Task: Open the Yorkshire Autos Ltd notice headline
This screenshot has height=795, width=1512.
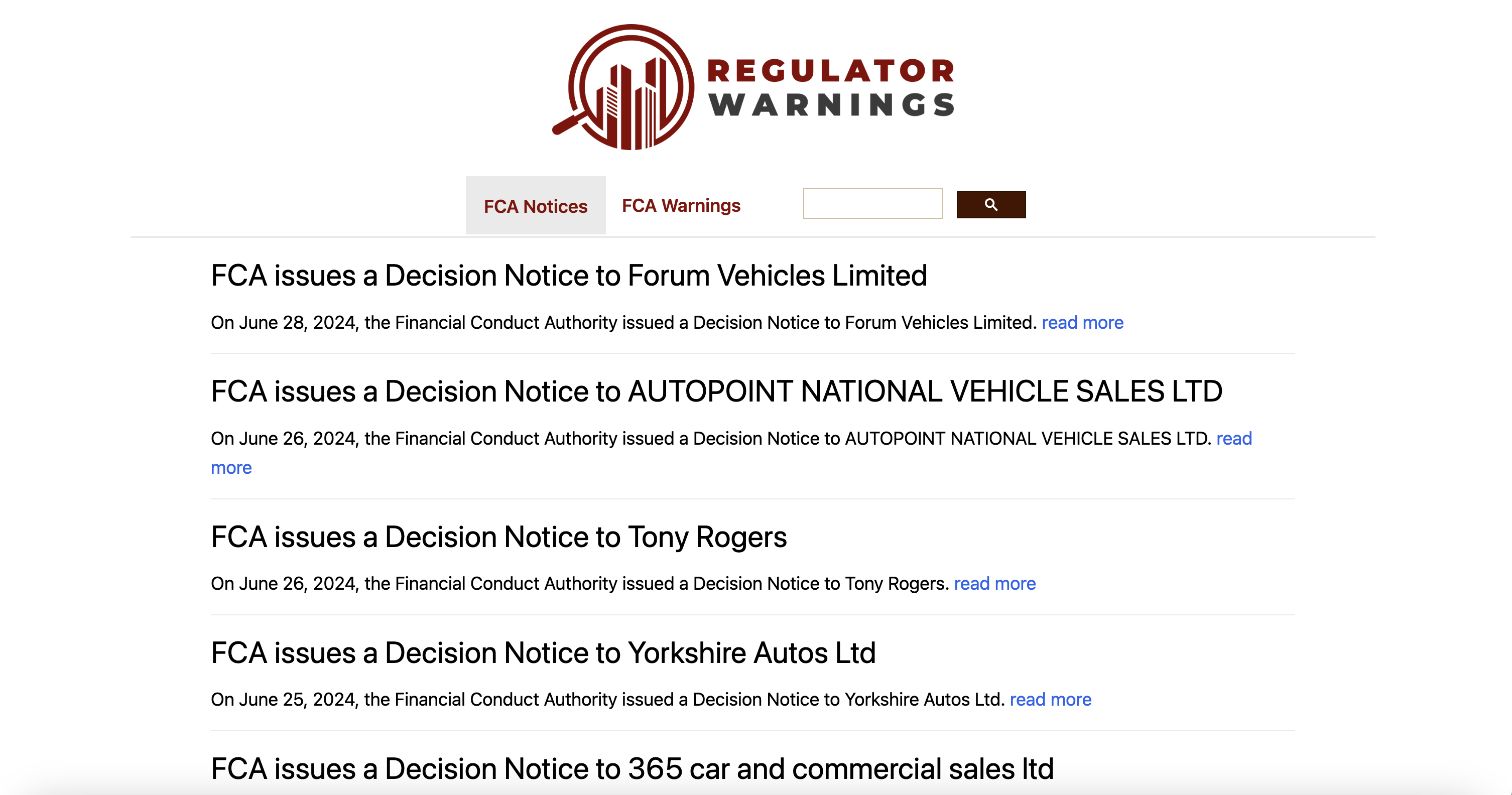Action: click(x=543, y=652)
